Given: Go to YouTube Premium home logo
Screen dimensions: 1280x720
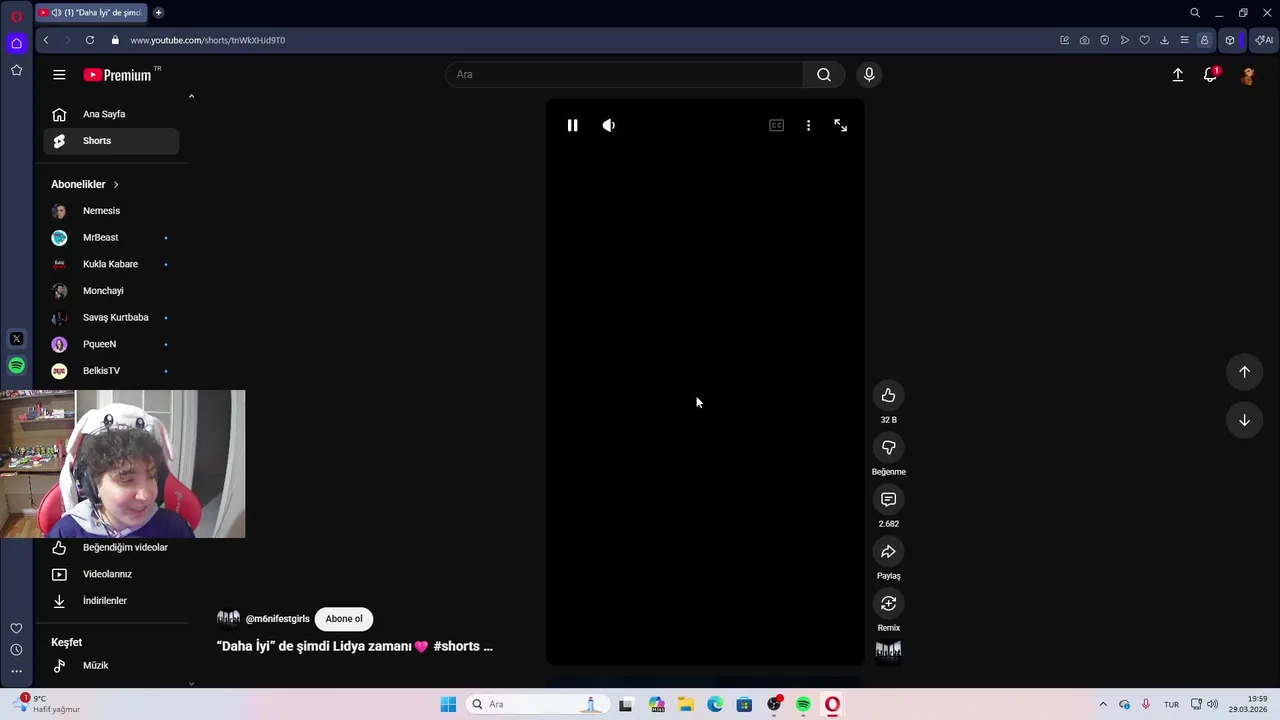Looking at the screenshot, I should [118, 75].
